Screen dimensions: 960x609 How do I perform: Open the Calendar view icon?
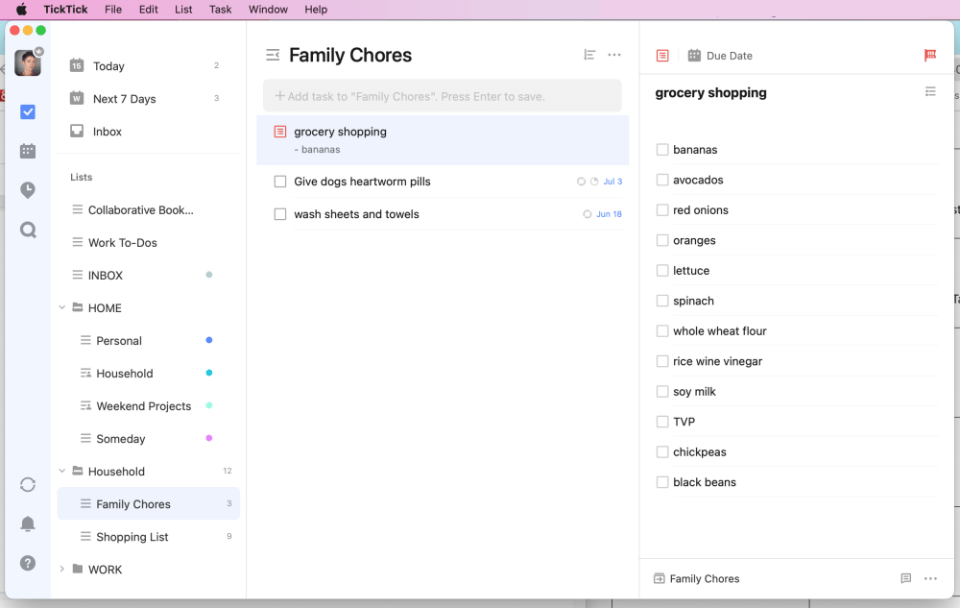click(28, 151)
